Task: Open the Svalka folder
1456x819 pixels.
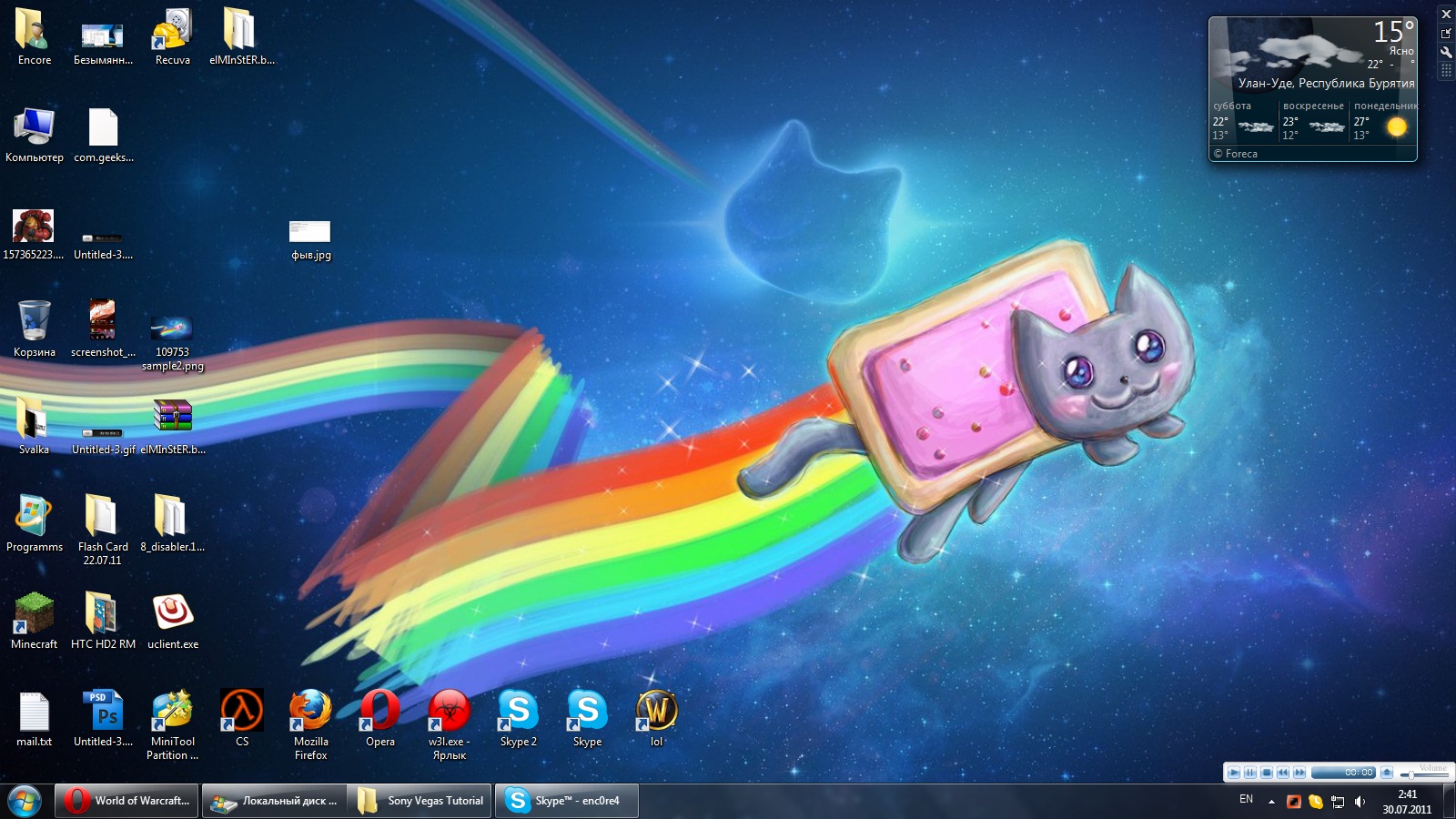Action: (34, 426)
